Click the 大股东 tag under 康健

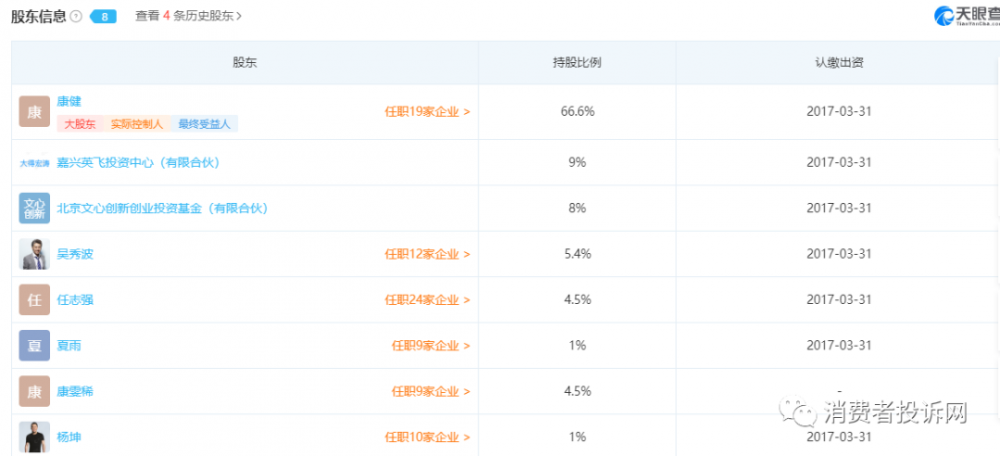(80, 124)
